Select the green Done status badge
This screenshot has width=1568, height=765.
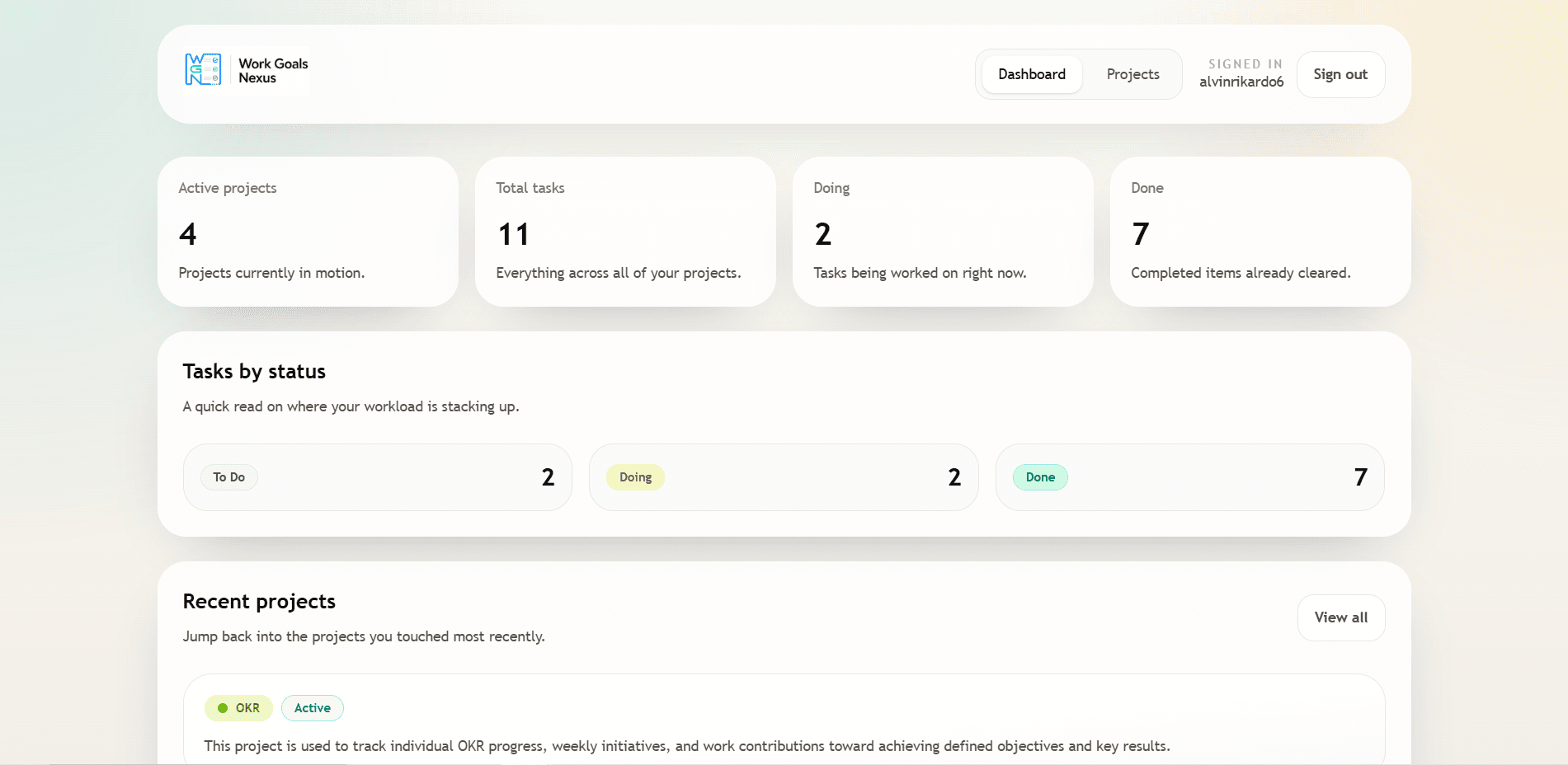click(1040, 477)
